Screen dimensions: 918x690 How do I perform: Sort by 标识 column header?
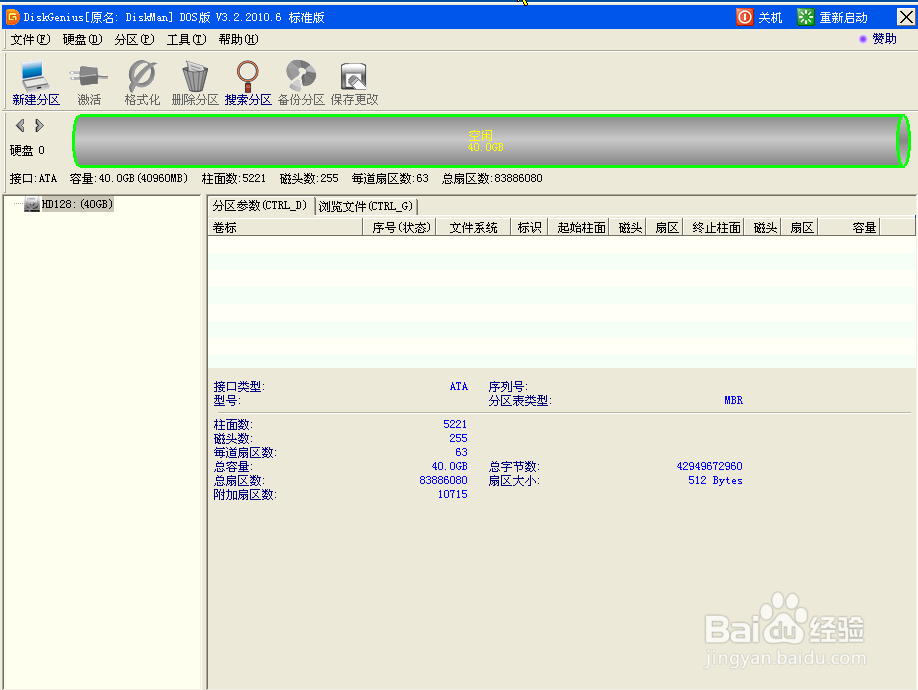[x=529, y=228]
